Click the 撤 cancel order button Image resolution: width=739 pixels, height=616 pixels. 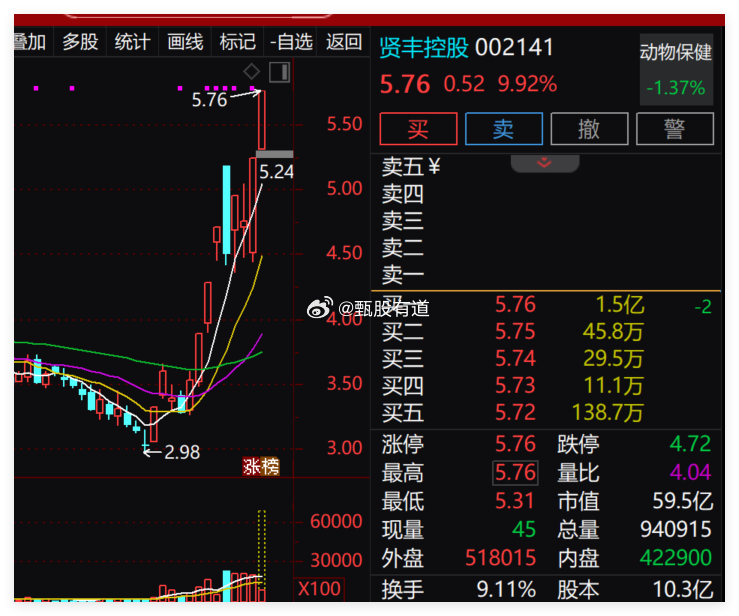[x=589, y=129]
